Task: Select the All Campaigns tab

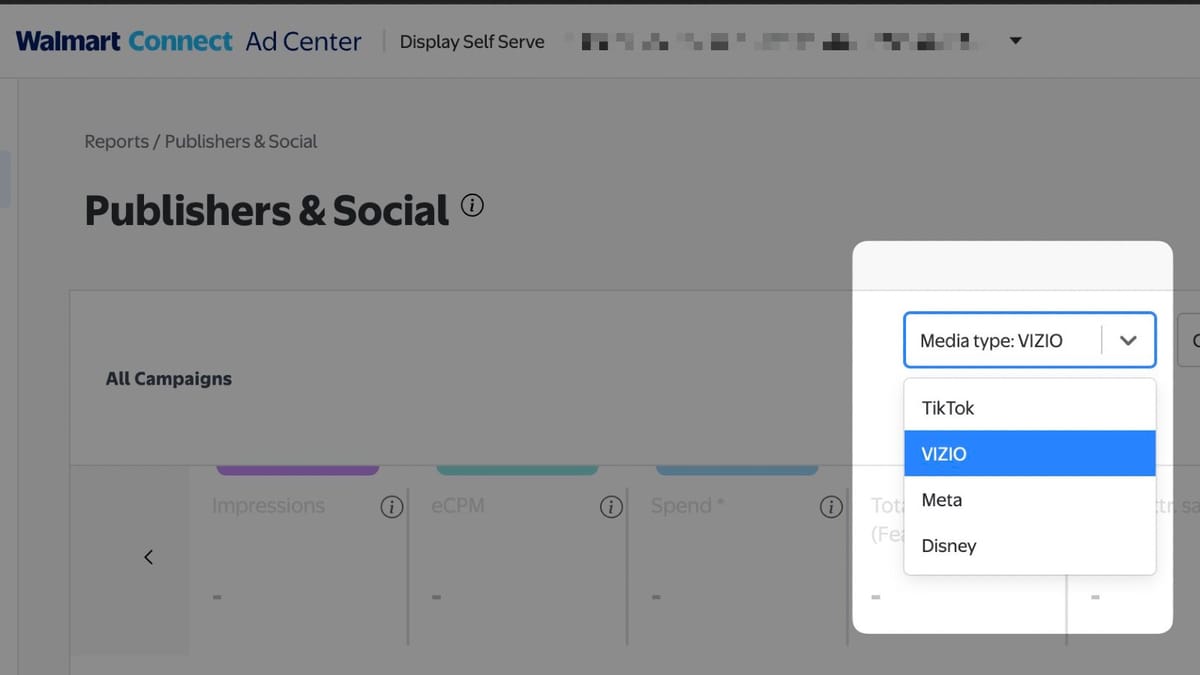Action: click(x=168, y=378)
